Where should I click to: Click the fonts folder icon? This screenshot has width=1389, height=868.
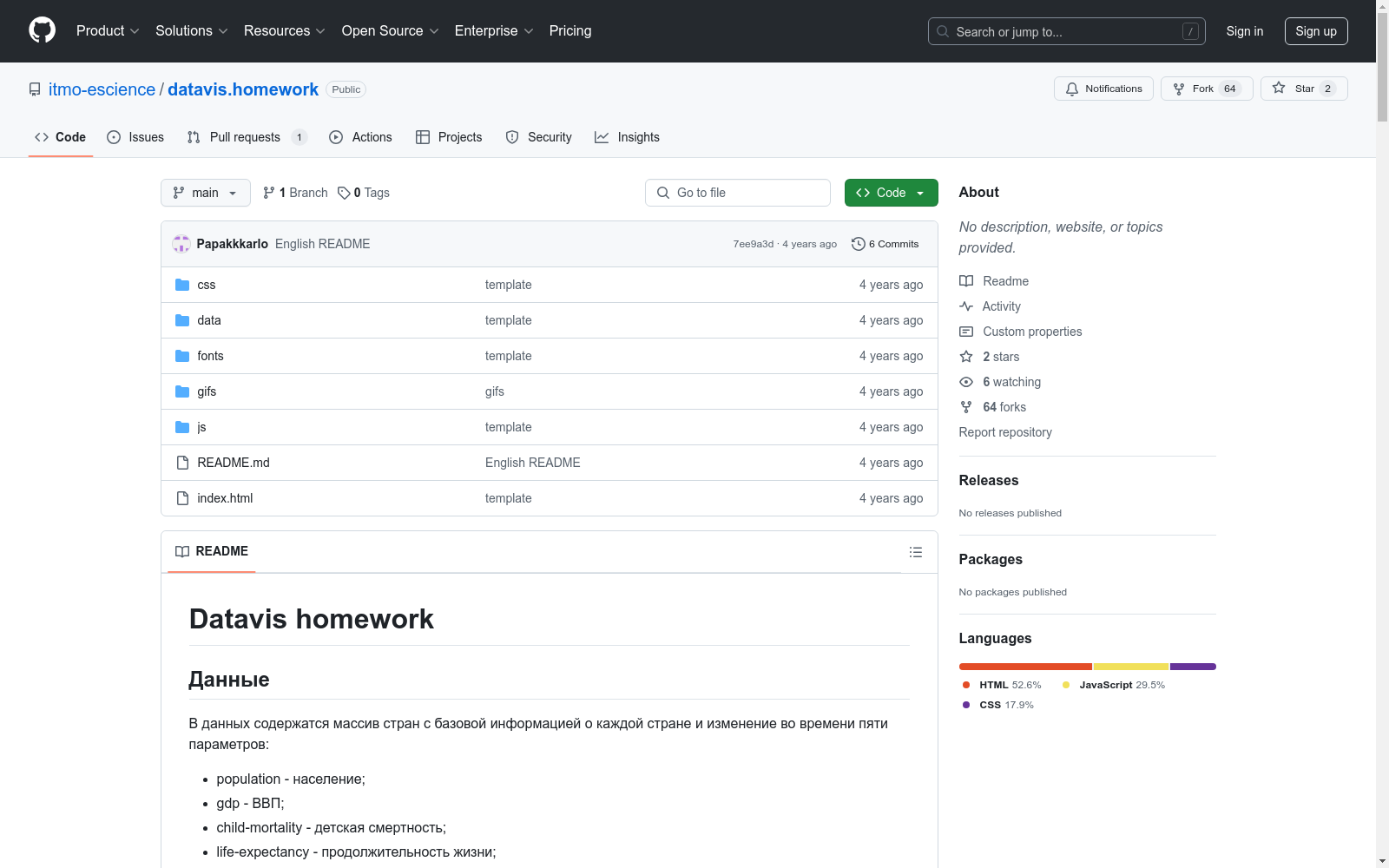(x=182, y=356)
